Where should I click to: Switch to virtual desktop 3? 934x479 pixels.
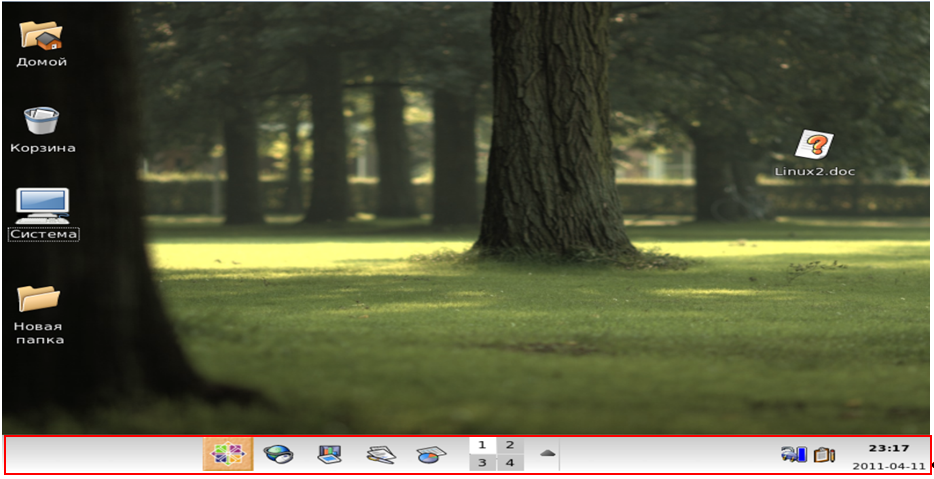482,462
